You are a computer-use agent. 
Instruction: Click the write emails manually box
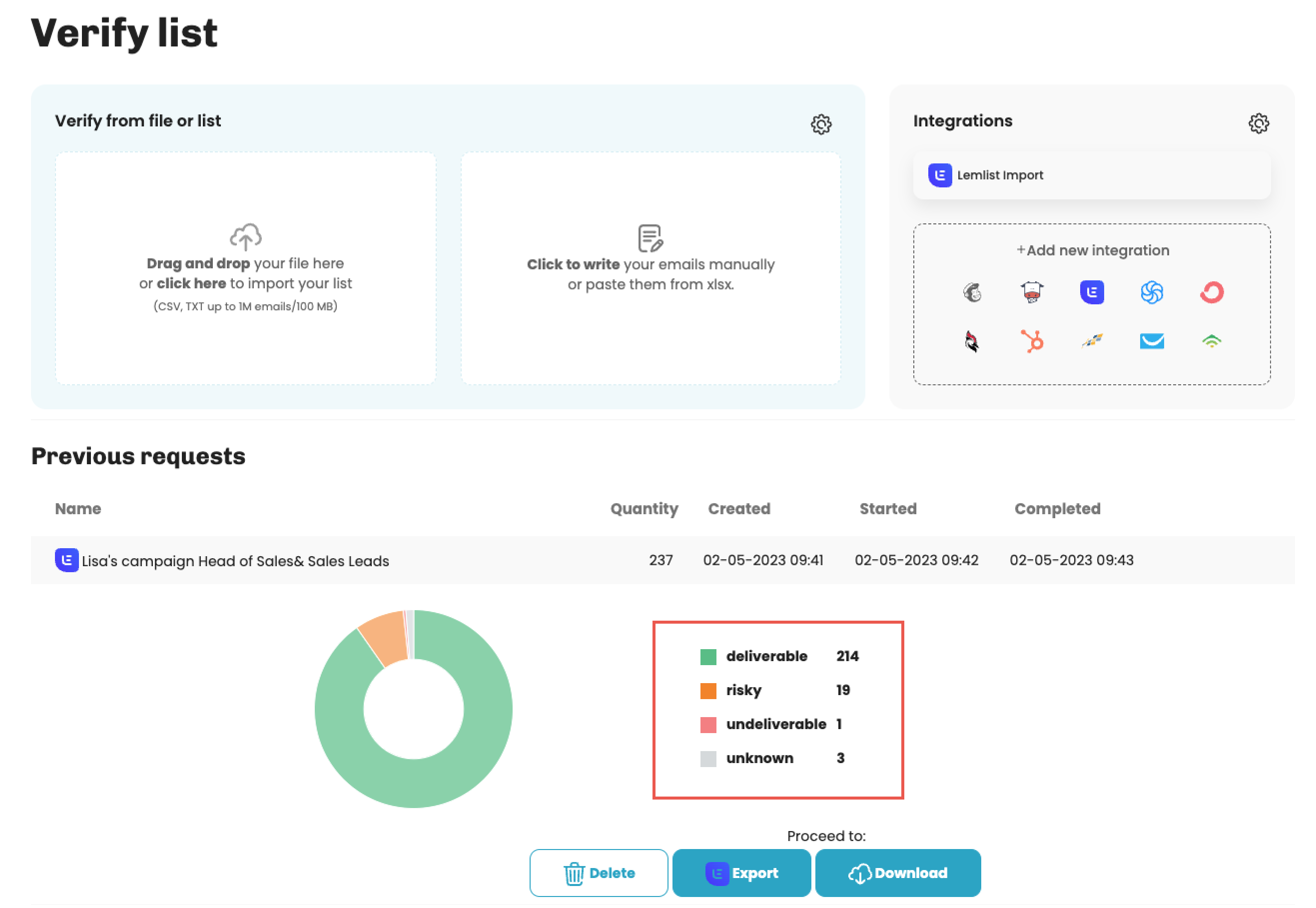coord(650,268)
